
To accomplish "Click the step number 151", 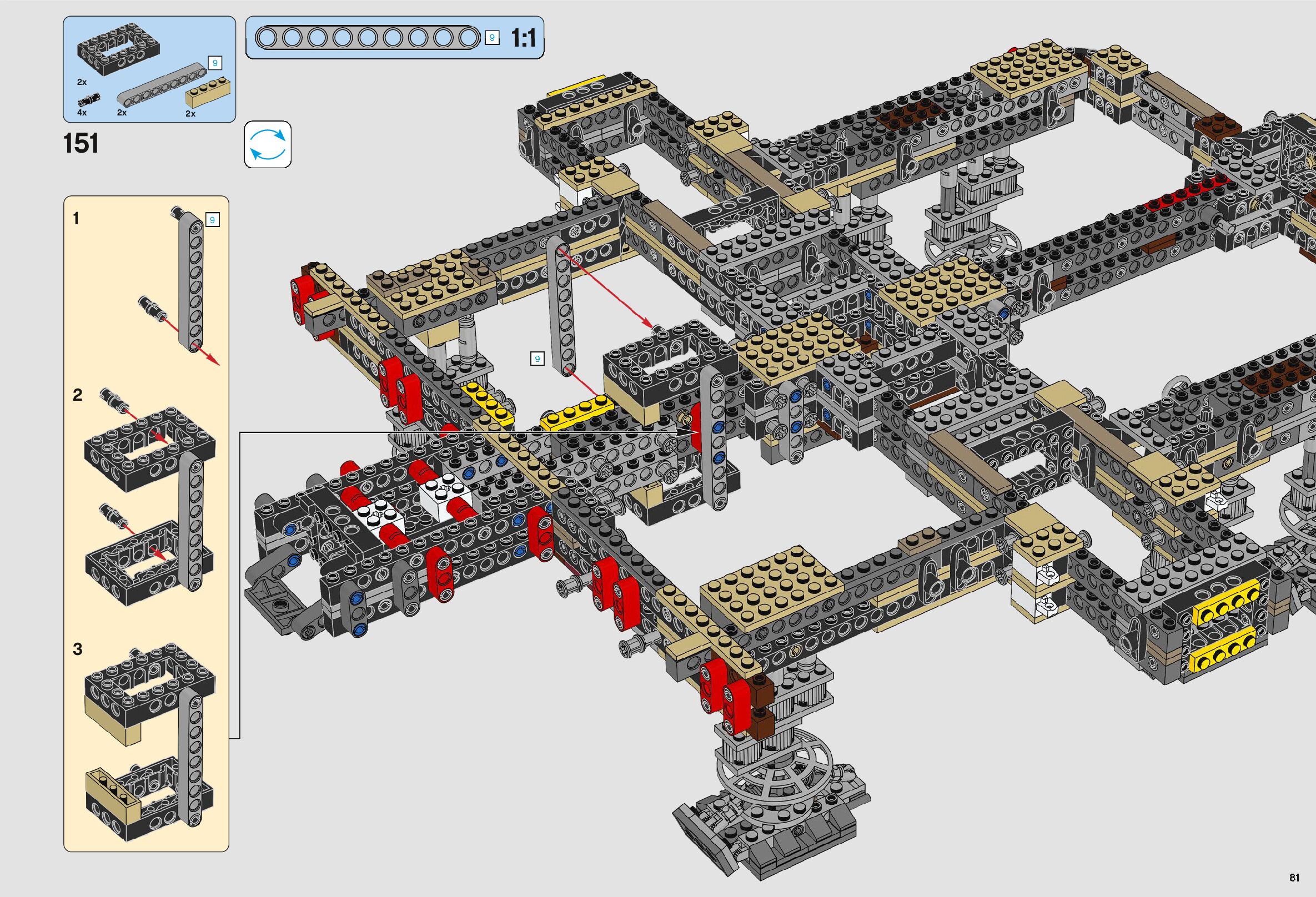I will tap(82, 144).
